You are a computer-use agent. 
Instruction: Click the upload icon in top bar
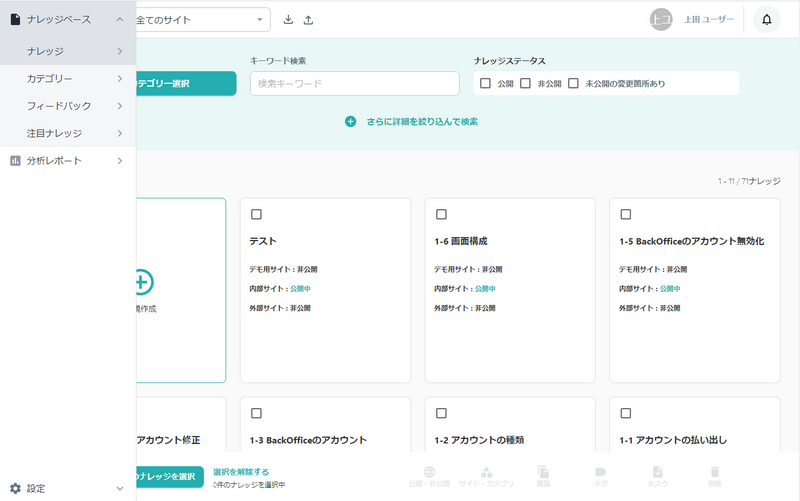(308, 20)
